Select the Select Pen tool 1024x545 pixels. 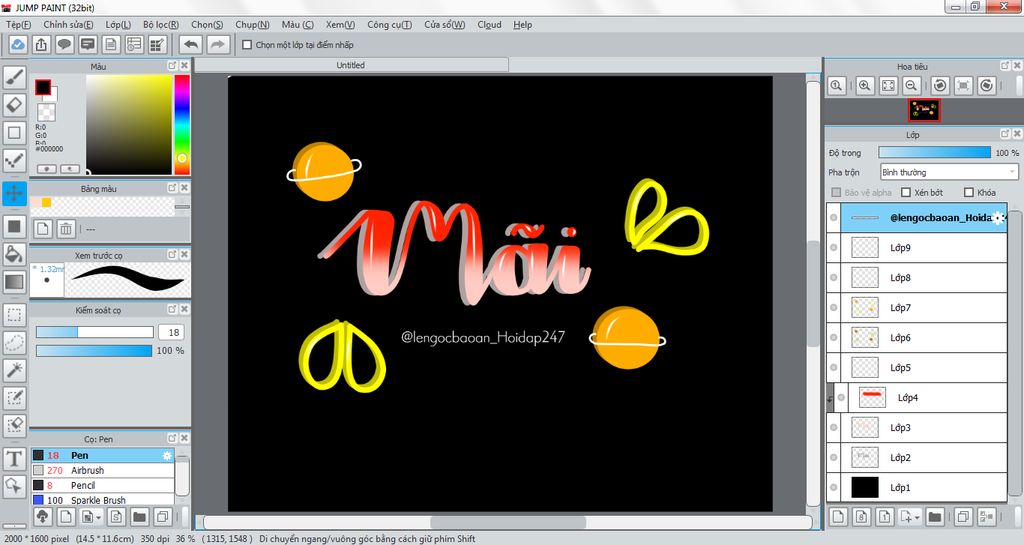coord(14,397)
